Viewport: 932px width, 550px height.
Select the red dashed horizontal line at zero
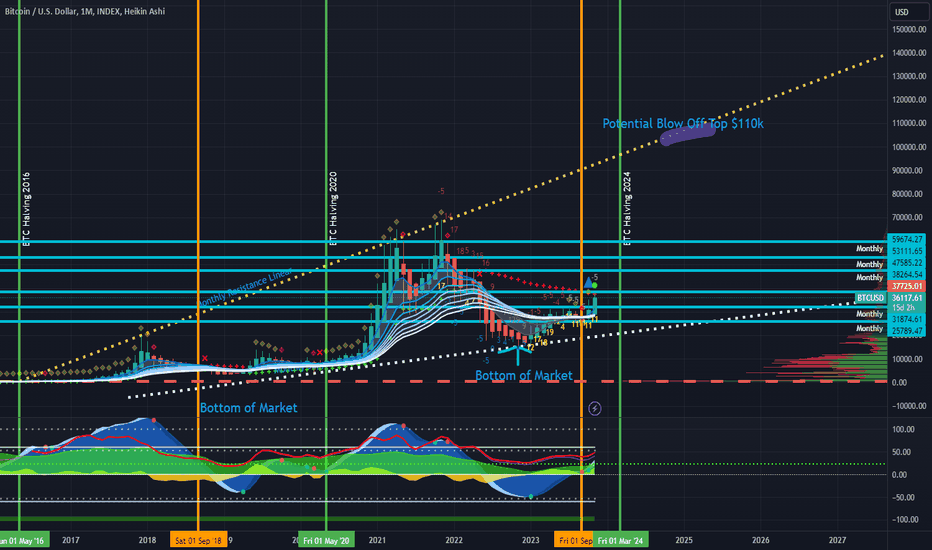(443, 381)
